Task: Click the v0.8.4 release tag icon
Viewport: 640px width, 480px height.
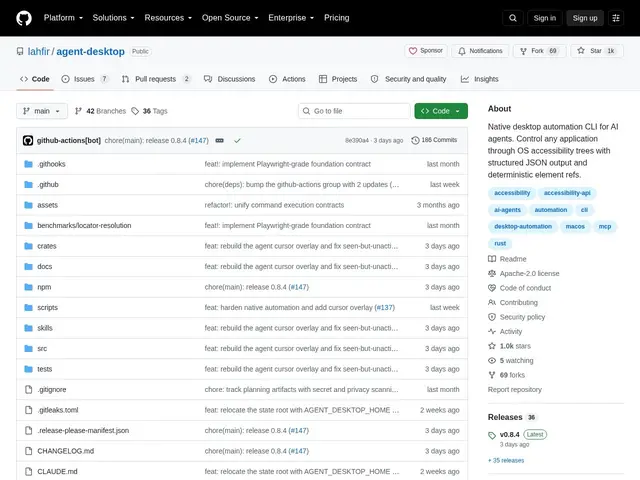Action: pos(492,435)
